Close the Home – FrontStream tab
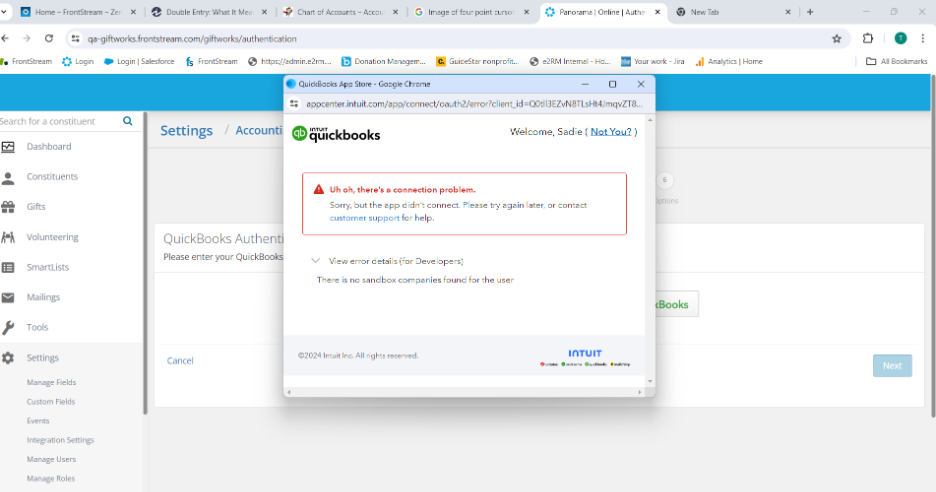Viewport: 936px width, 492px height. 133,12
